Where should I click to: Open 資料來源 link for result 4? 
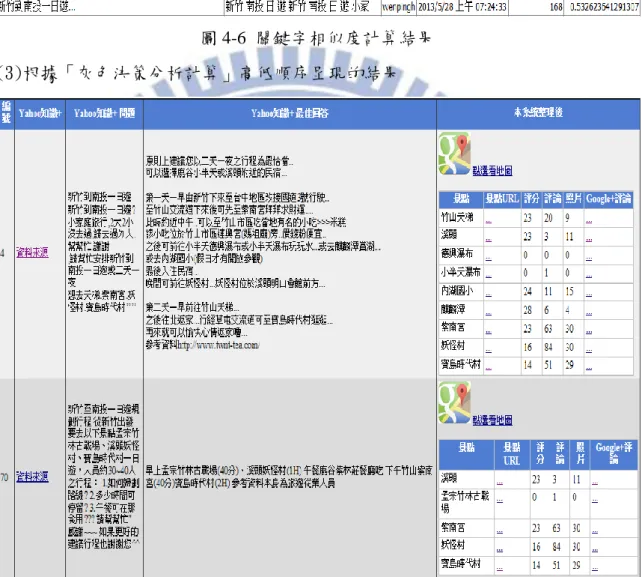pos(32,253)
